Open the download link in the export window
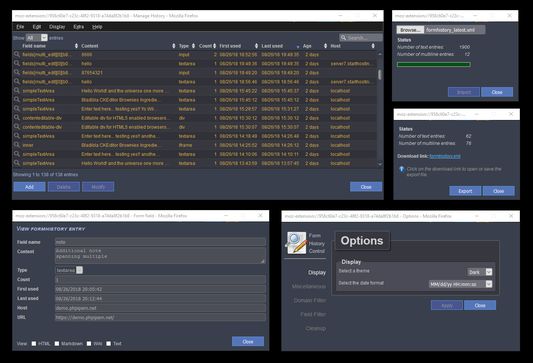 445,156
